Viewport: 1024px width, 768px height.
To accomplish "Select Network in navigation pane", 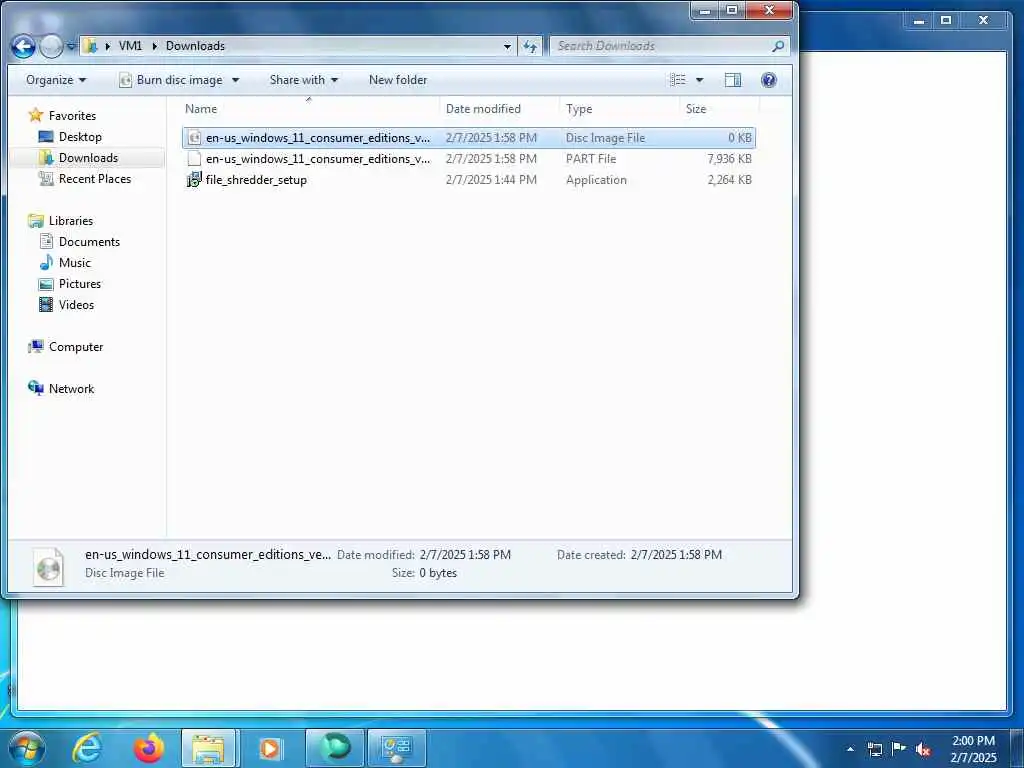I will pyautogui.click(x=71, y=389).
